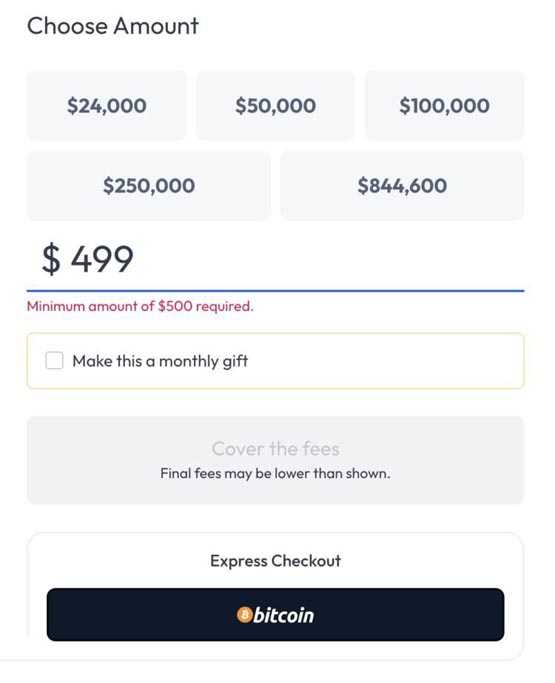Click empty space inside the monthly gift box
This screenshot has height=683, width=555.
[x=383, y=361]
